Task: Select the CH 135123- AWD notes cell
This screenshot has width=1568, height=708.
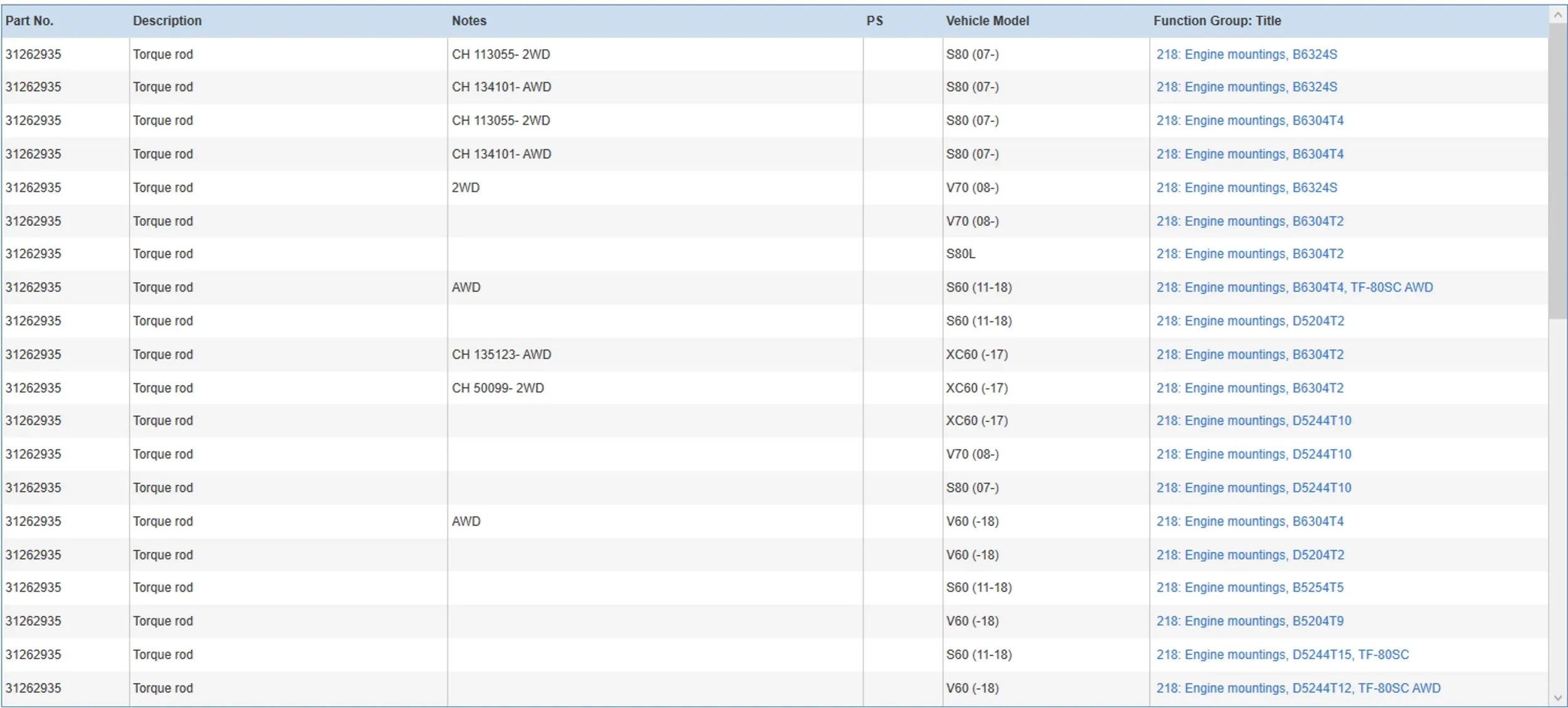Action: click(501, 354)
